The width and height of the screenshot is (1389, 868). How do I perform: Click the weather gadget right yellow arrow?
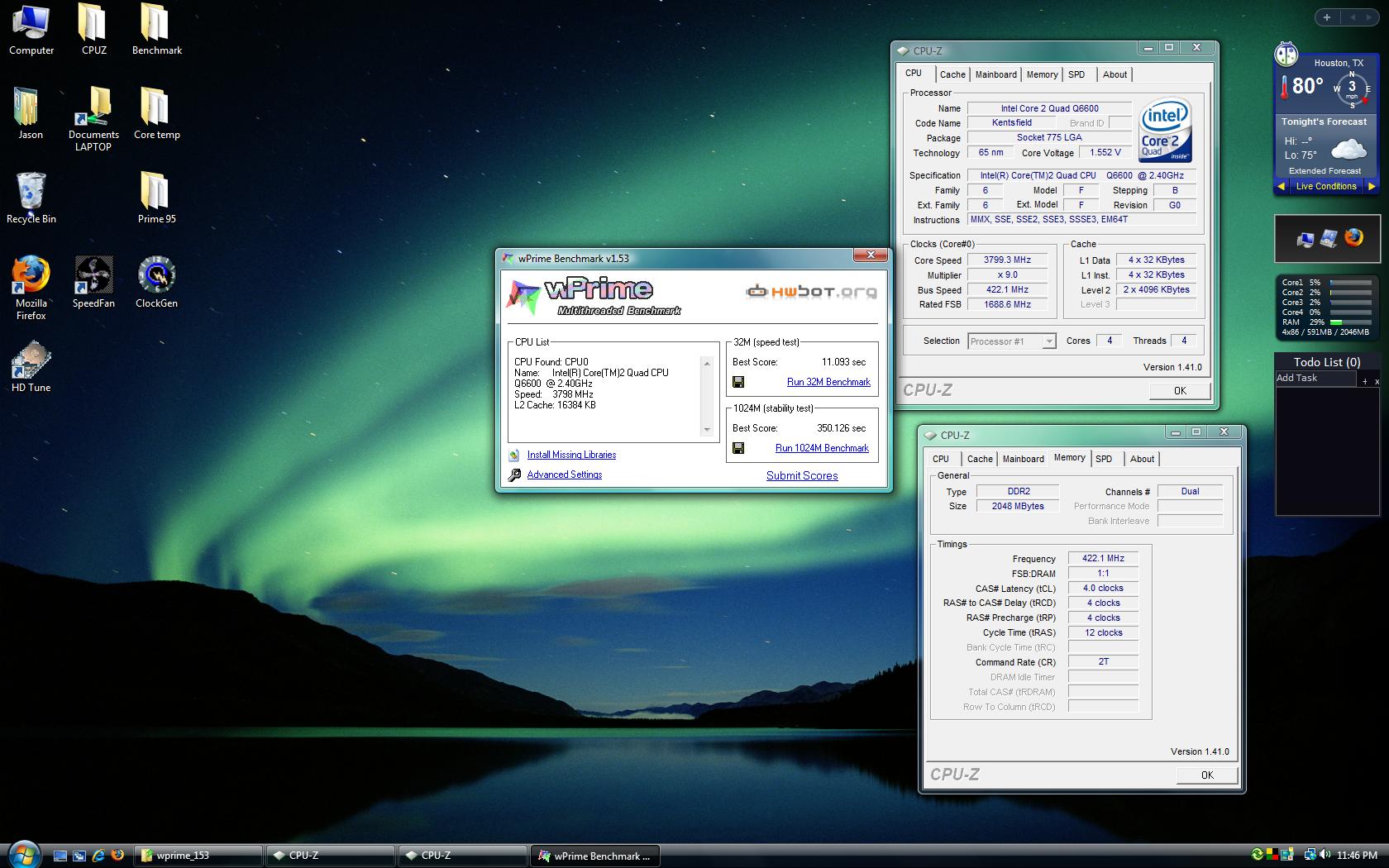1371,186
